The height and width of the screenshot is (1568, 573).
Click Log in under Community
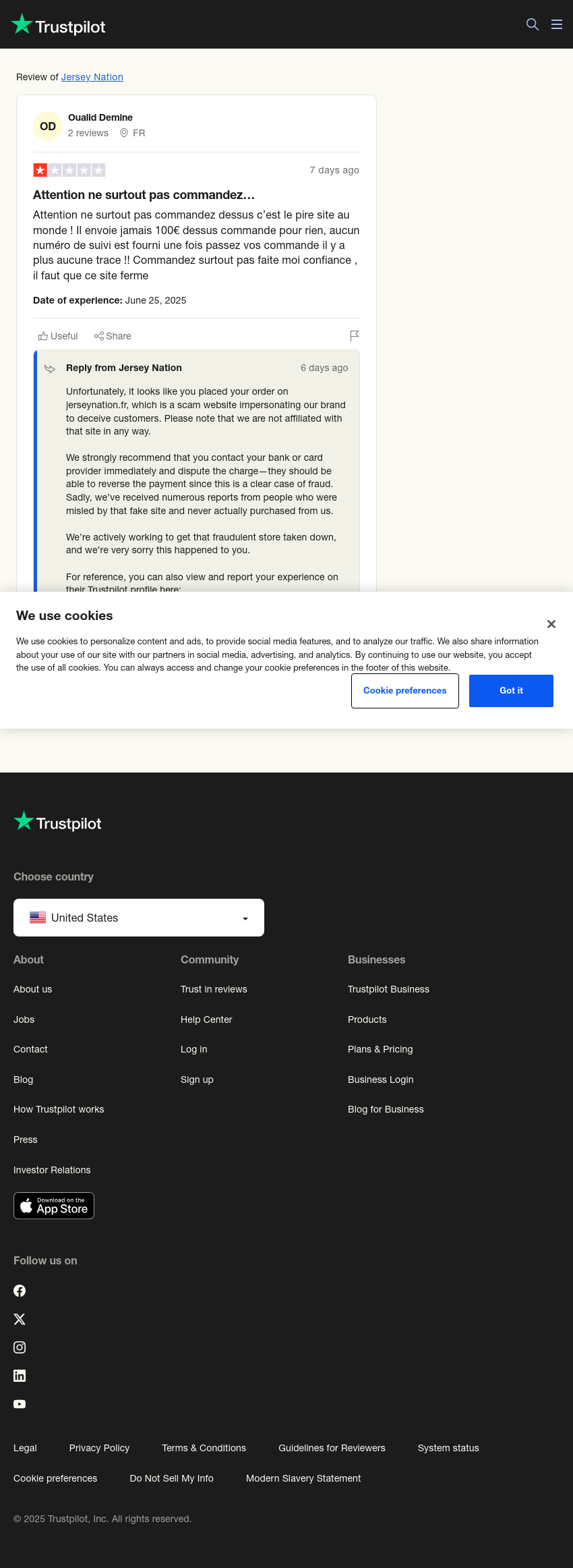194,1049
